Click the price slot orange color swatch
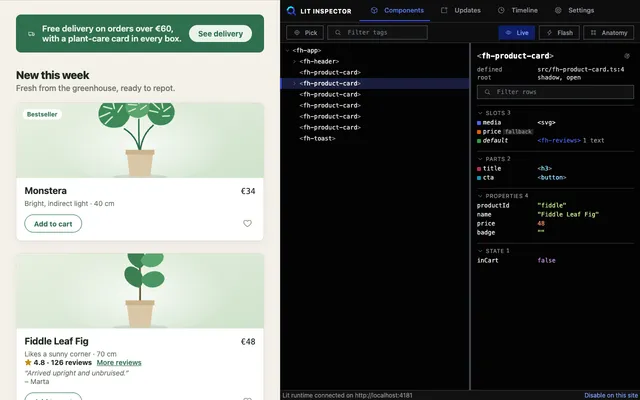Viewport: 640px width, 400px height. coord(479,132)
